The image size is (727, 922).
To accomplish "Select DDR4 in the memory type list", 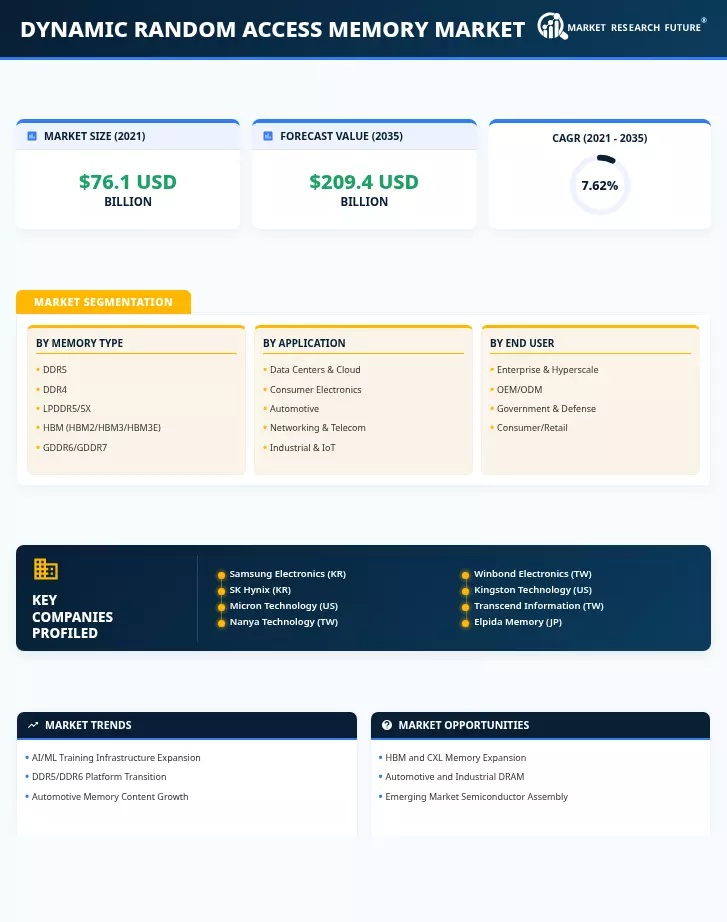I will point(55,389).
